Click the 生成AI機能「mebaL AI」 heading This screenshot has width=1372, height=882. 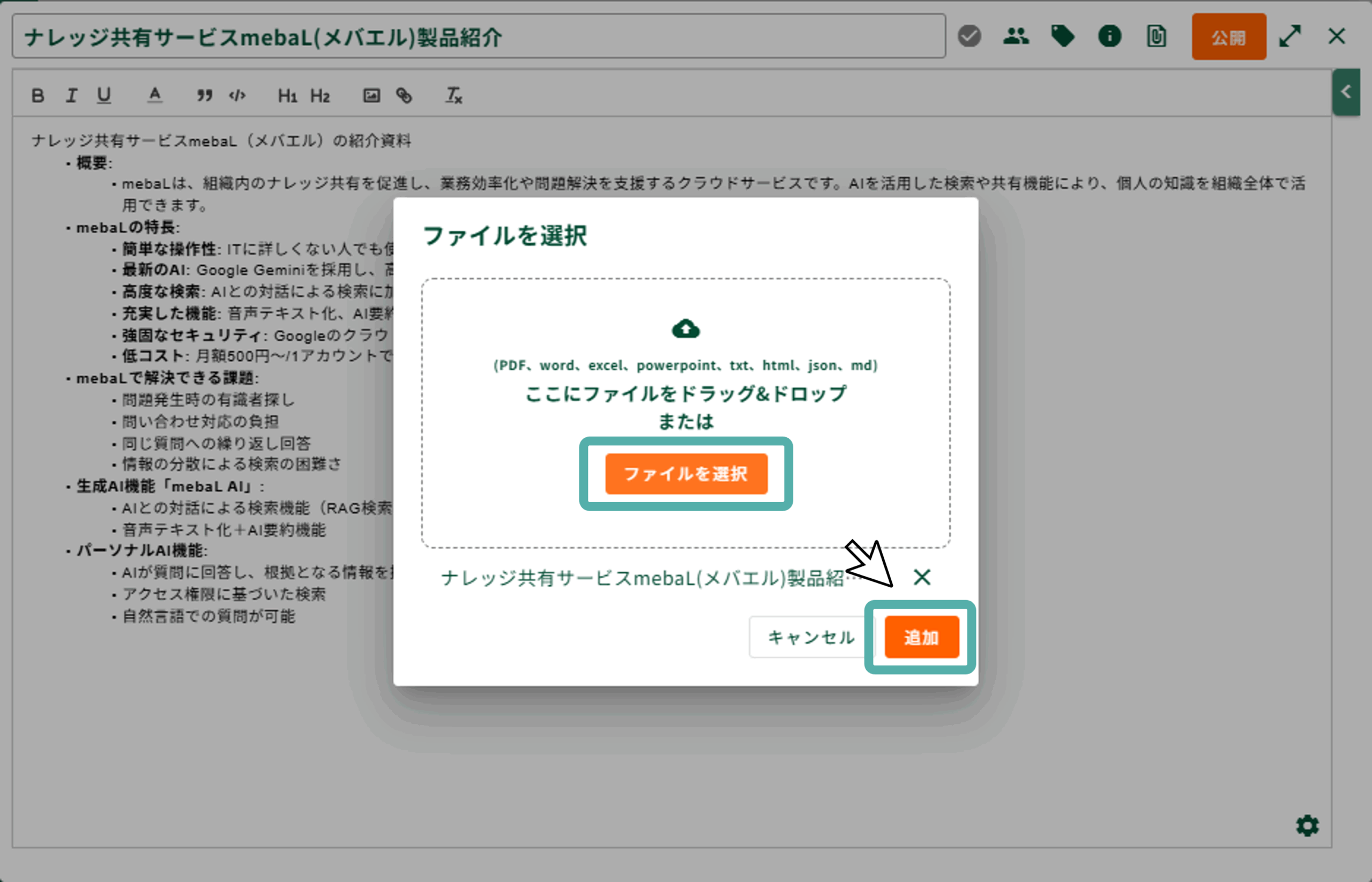pos(170,486)
